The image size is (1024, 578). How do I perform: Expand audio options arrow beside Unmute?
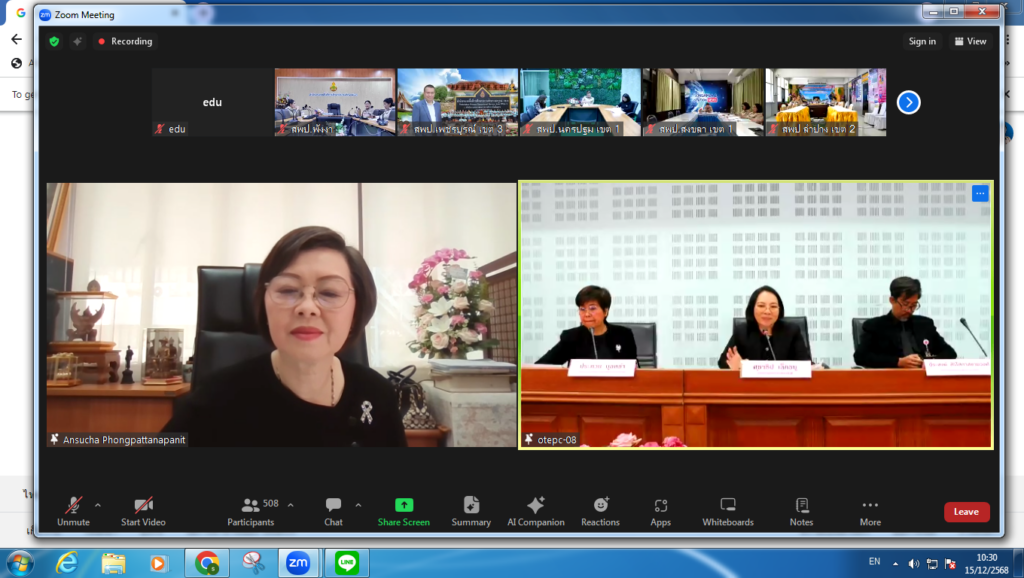coord(97,505)
